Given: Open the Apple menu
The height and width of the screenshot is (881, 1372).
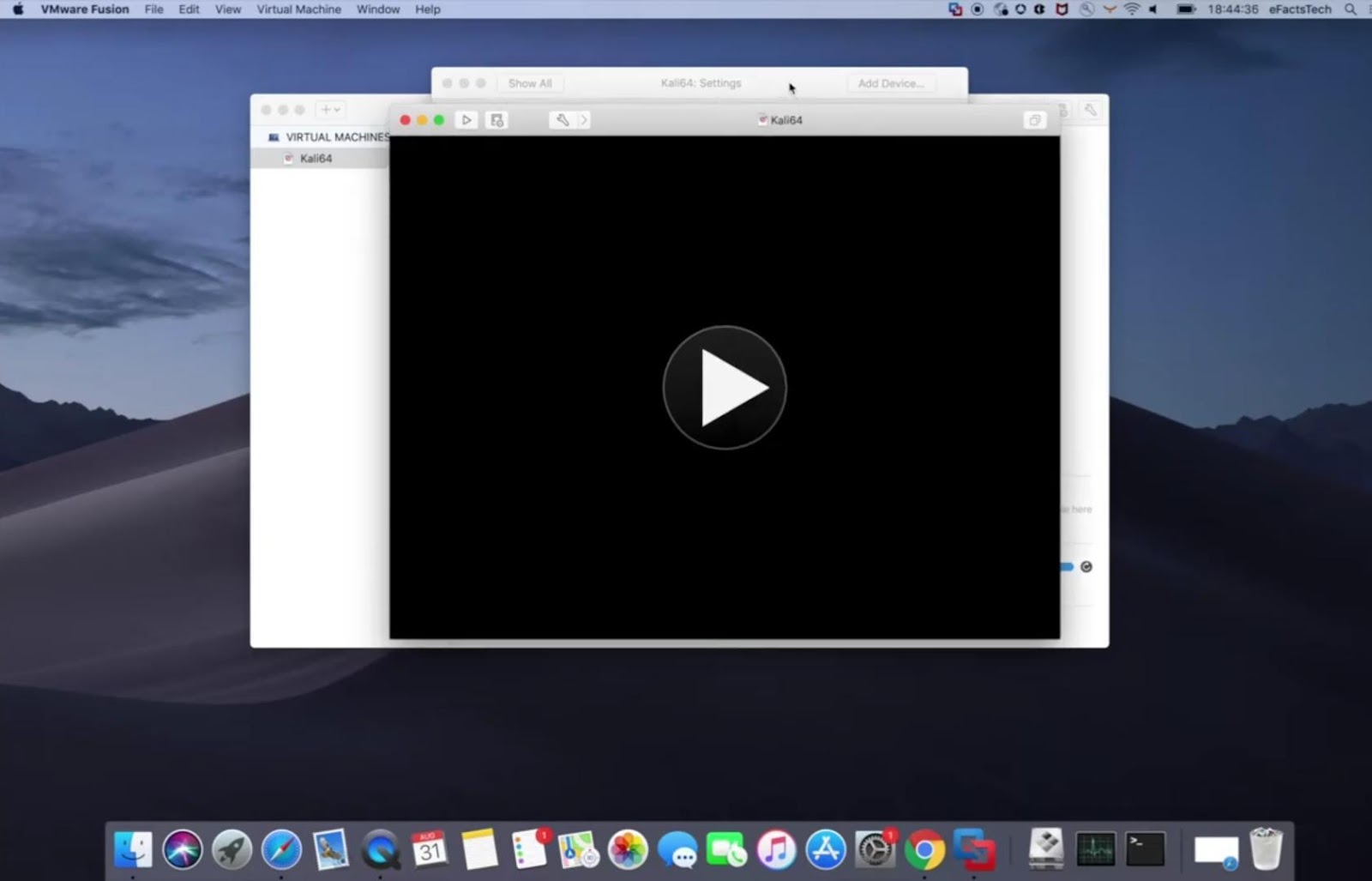Looking at the screenshot, I should click(18, 9).
